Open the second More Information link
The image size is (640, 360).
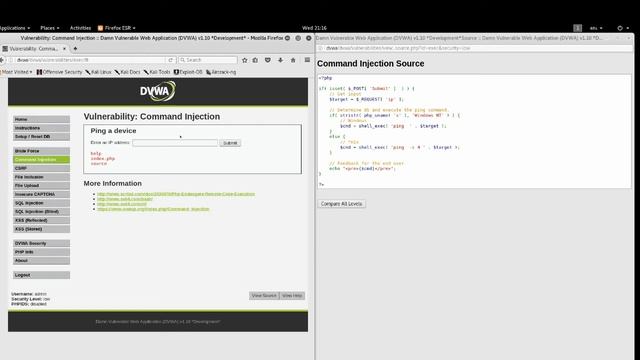point(125,199)
